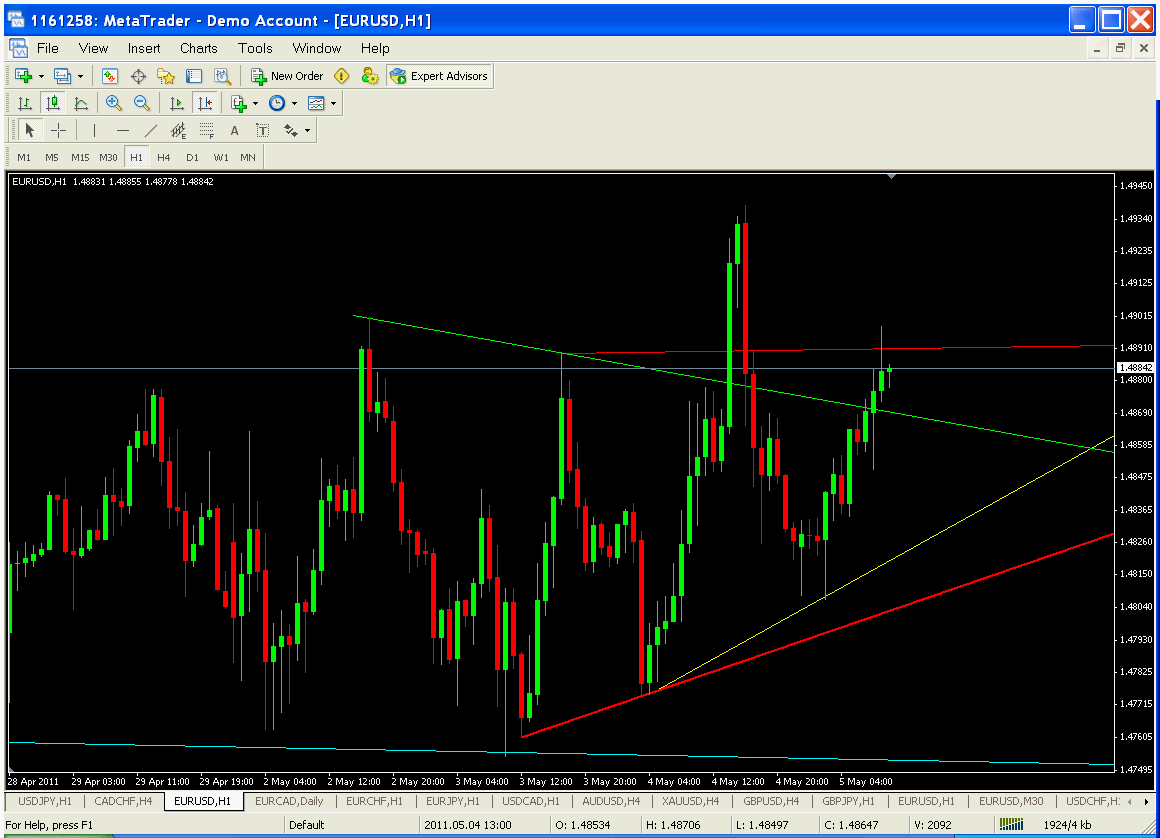Select the crosshair tool
The height and width of the screenshot is (838, 1160).
(59, 130)
